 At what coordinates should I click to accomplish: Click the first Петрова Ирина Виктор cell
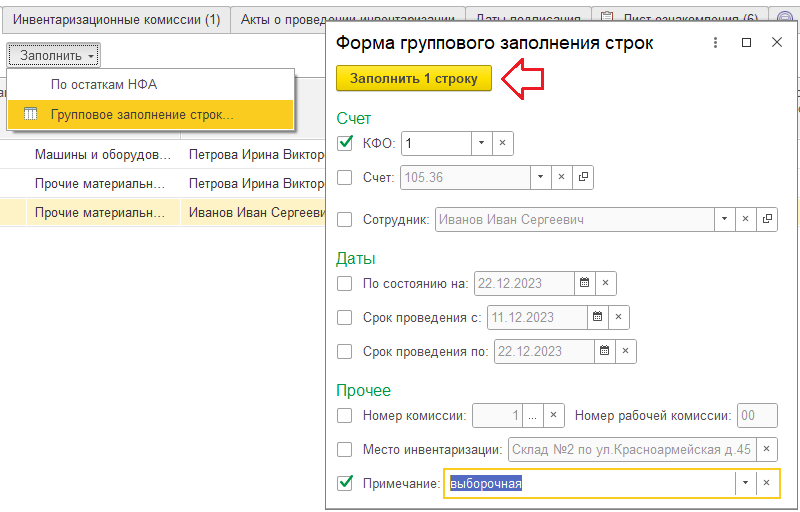254,155
